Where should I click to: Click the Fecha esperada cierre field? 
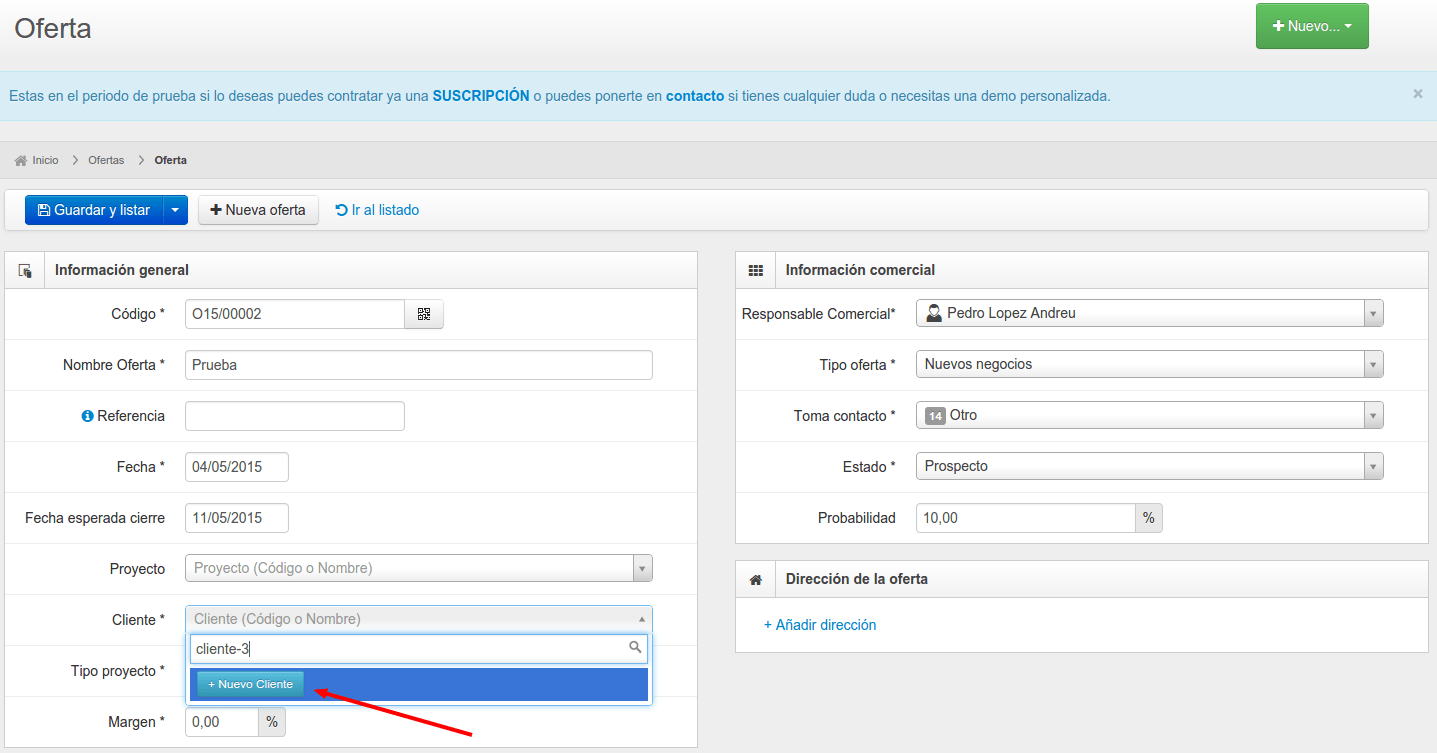coord(237,518)
